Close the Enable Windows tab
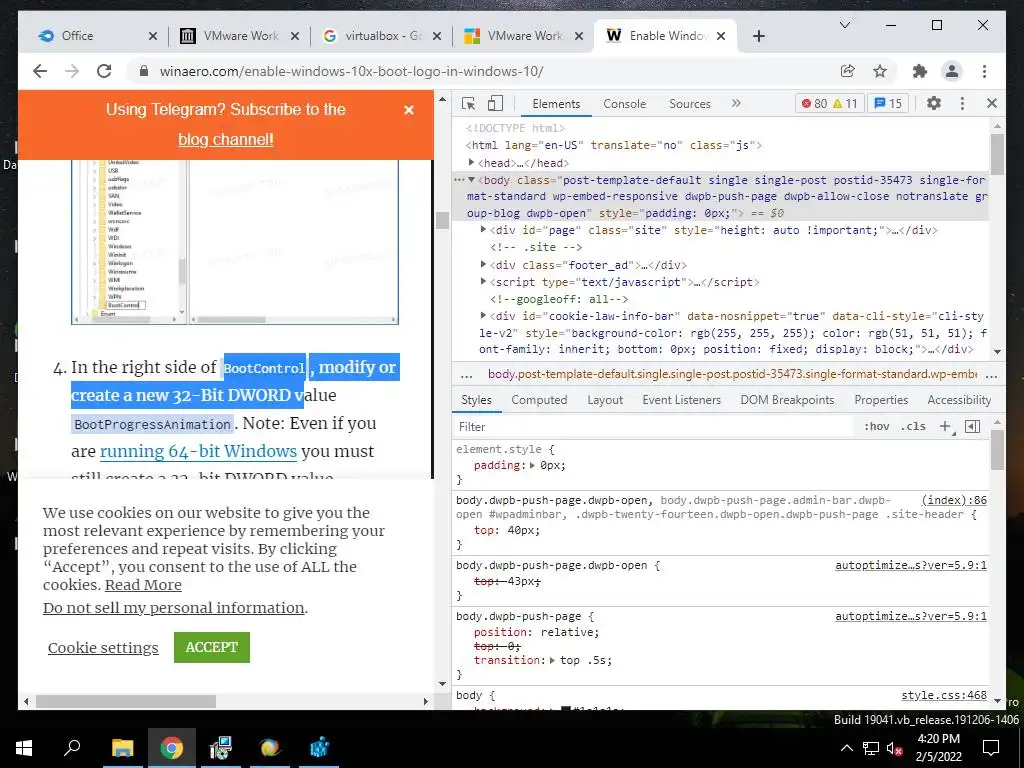This screenshot has height=768, width=1024. point(720,36)
